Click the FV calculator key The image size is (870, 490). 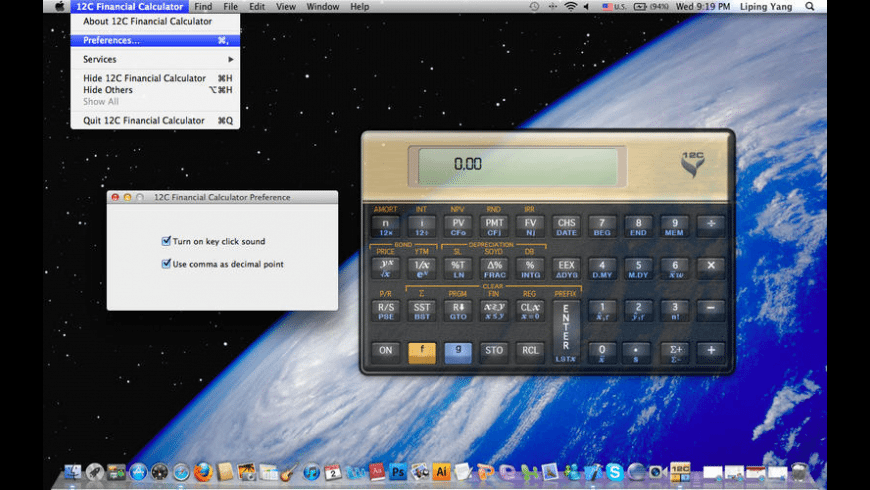[x=530, y=226]
